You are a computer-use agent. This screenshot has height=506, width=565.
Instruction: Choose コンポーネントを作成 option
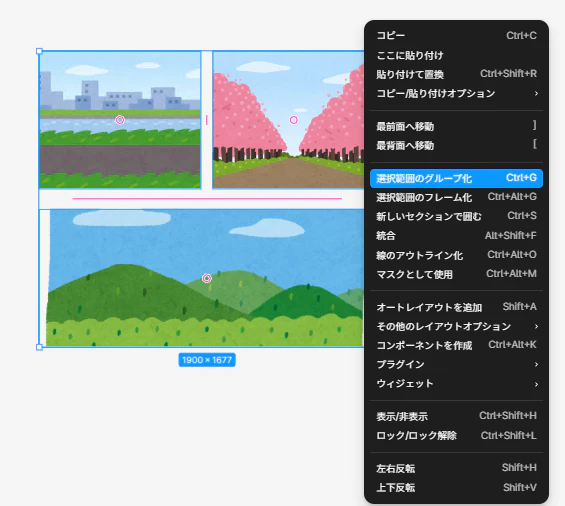(x=456, y=345)
